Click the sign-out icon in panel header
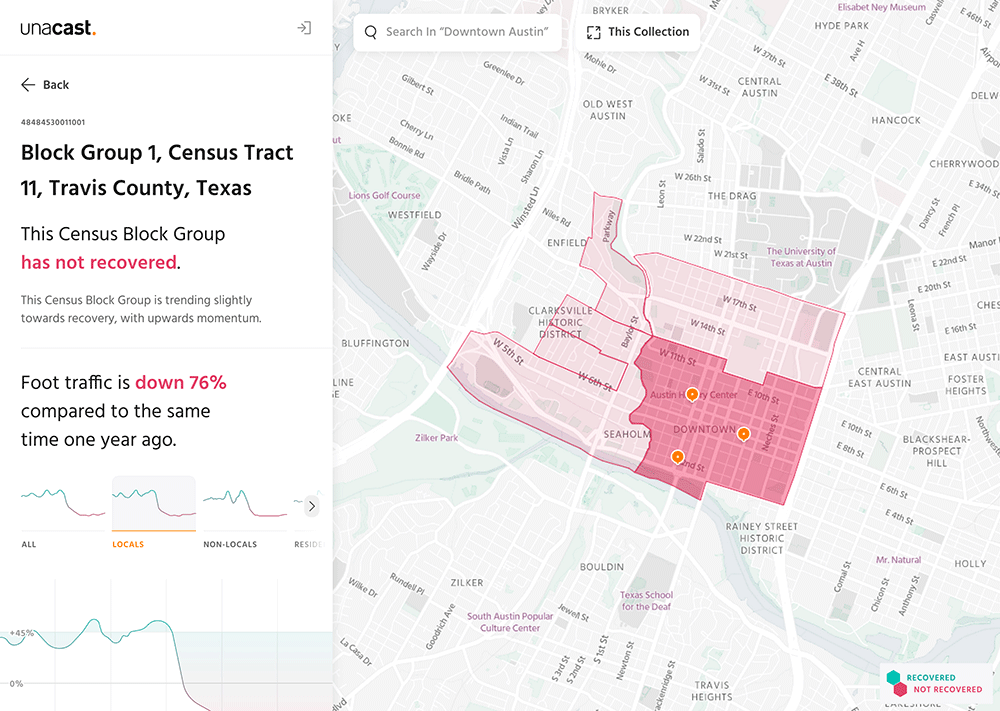The image size is (1000, 711). point(304,28)
